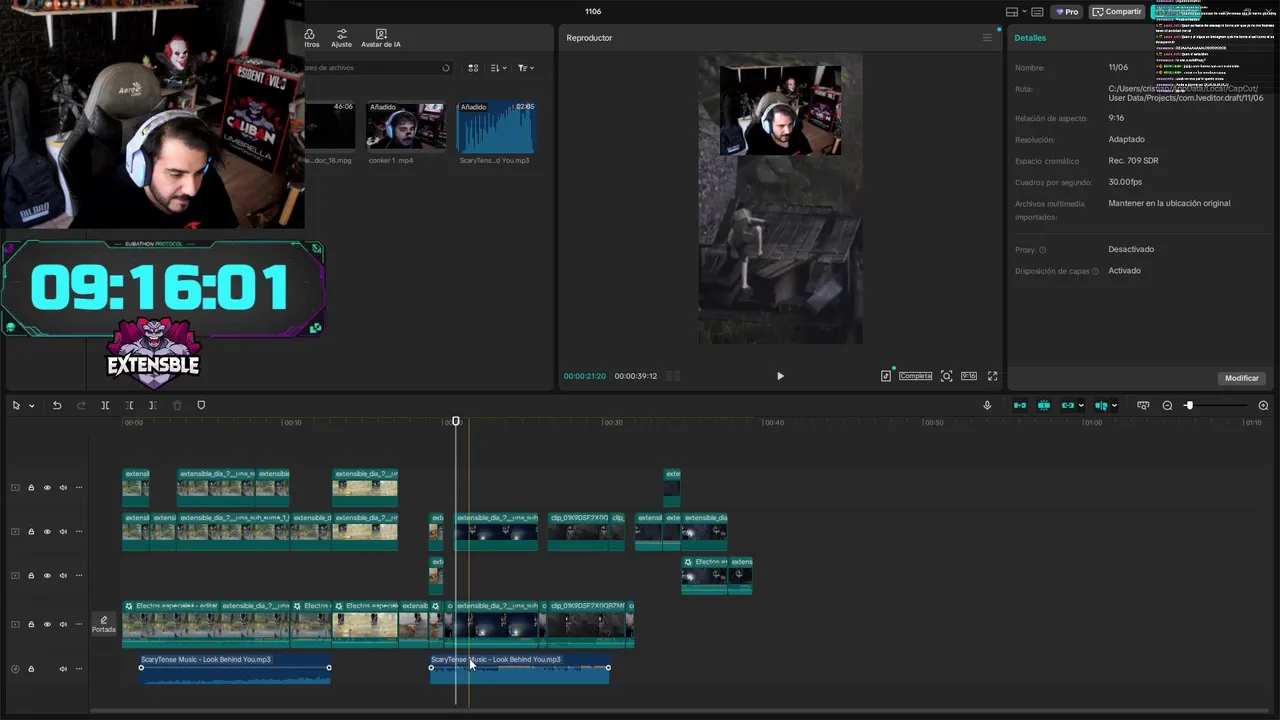Click the track type icon on the Portada track
Screen dimensions: 1280x720
pos(15,624)
